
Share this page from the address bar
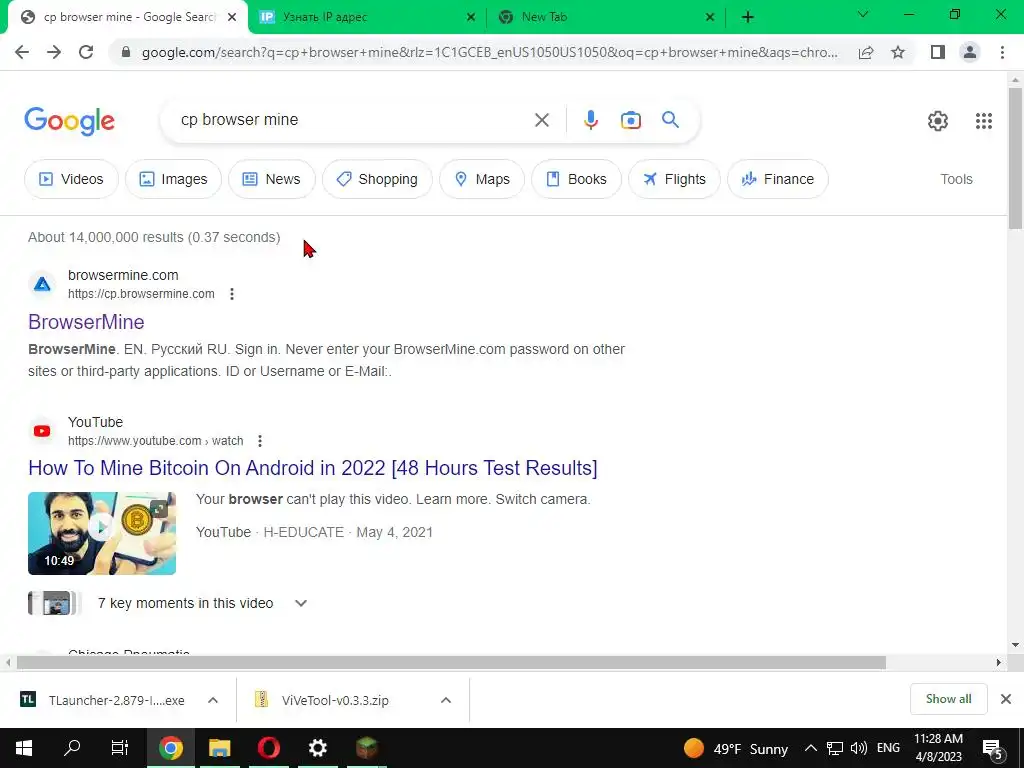pyautogui.click(x=866, y=52)
